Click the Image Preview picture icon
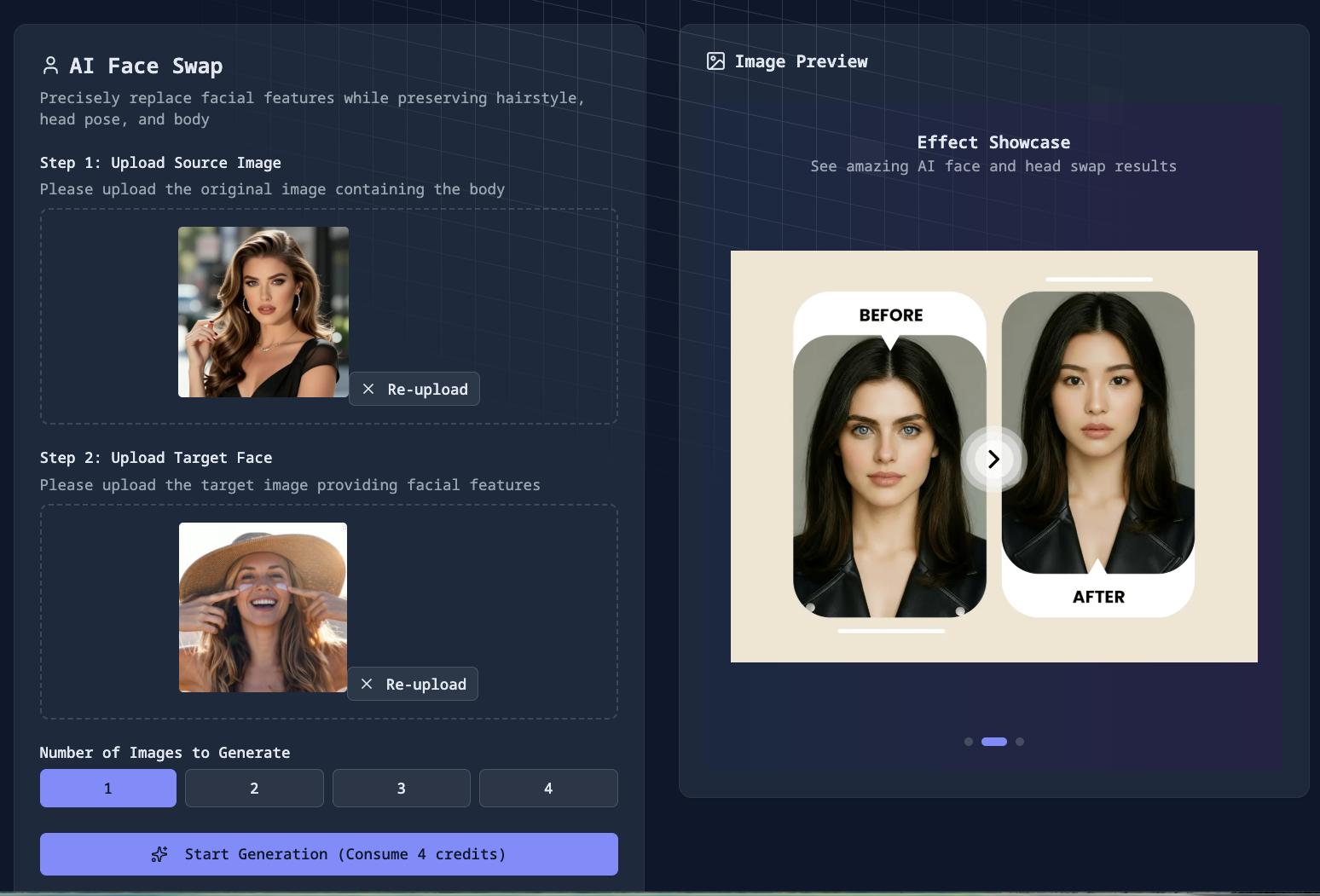 [x=715, y=61]
